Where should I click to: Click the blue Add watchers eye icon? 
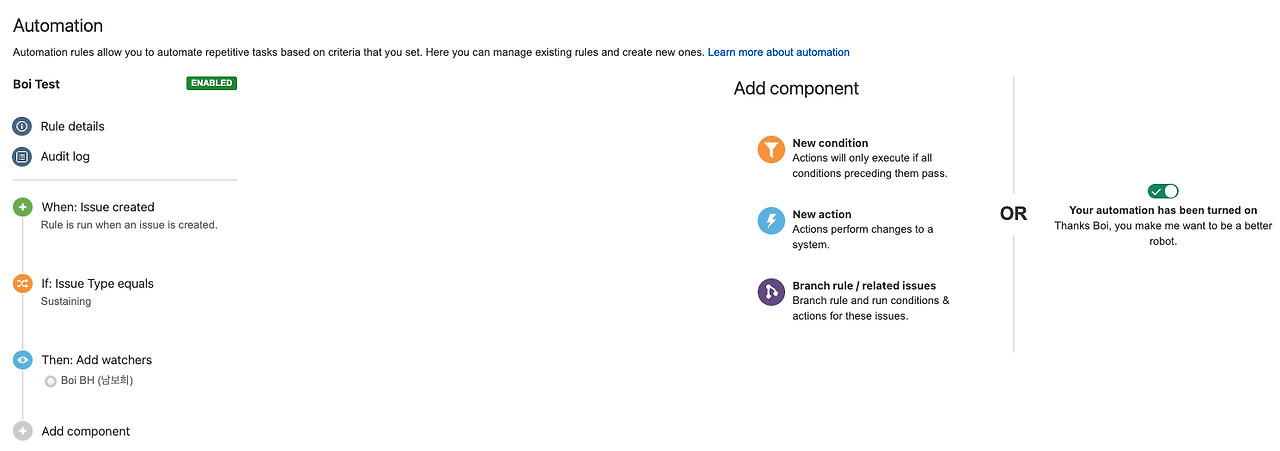pos(22,360)
